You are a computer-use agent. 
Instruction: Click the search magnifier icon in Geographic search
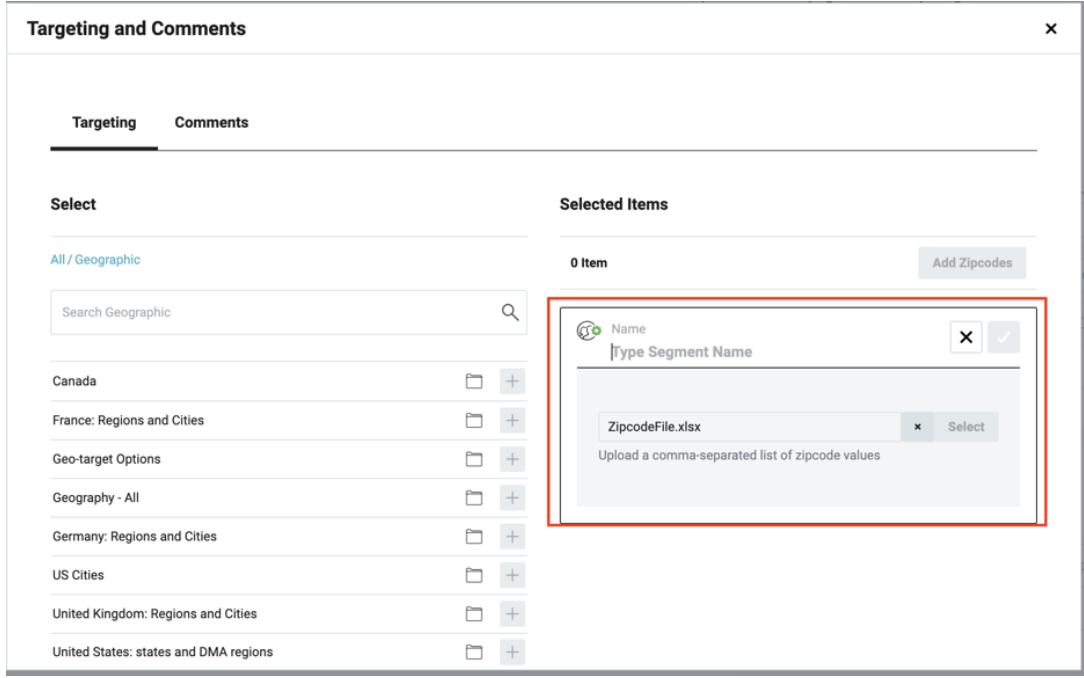[509, 312]
